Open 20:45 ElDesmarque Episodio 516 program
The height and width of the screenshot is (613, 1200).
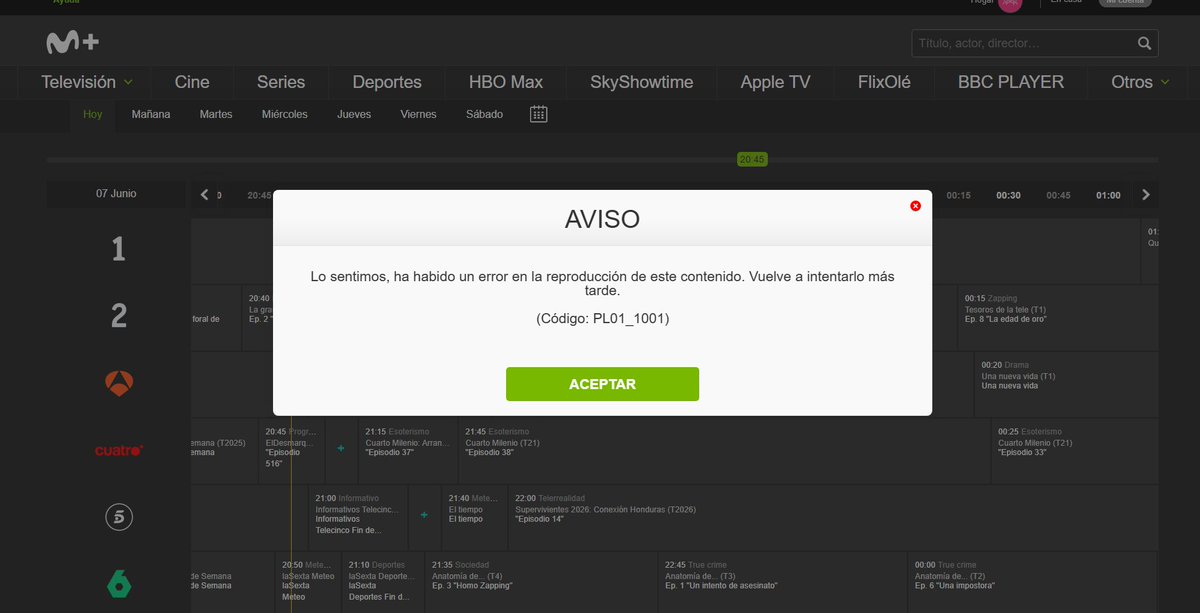(x=291, y=451)
